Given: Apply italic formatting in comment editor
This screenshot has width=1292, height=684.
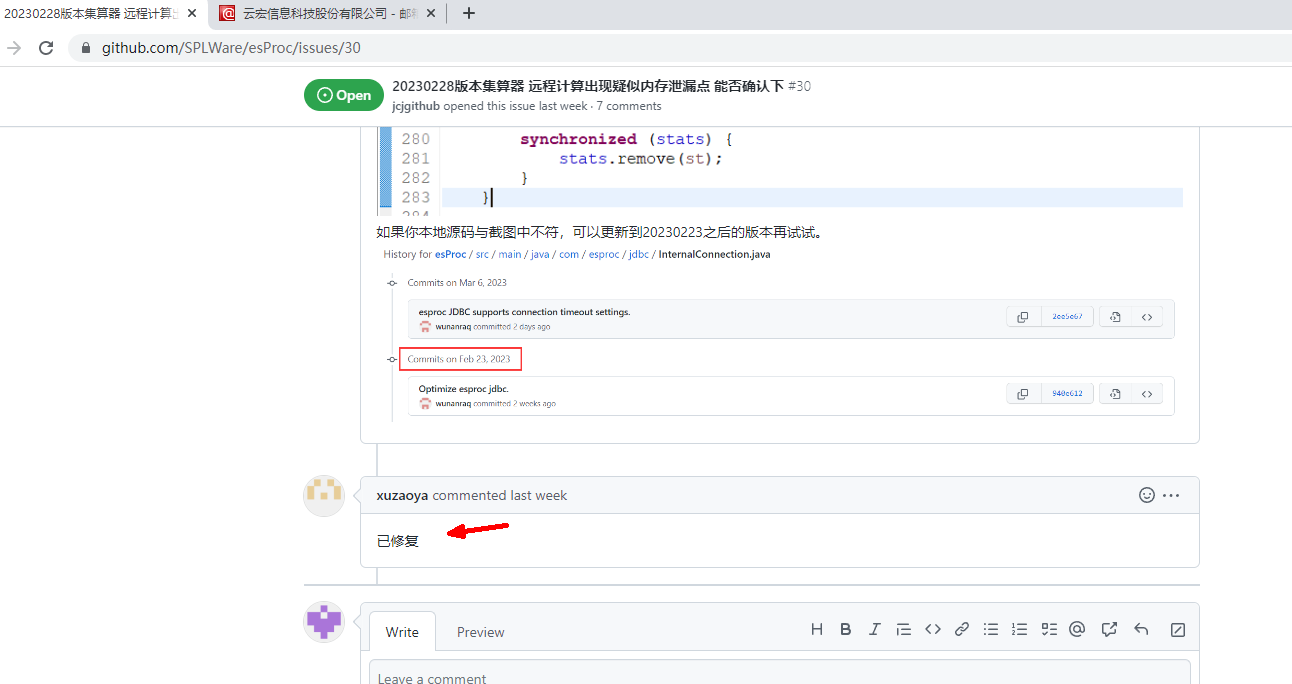Looking at the screenshot, I should pos(875,629).
